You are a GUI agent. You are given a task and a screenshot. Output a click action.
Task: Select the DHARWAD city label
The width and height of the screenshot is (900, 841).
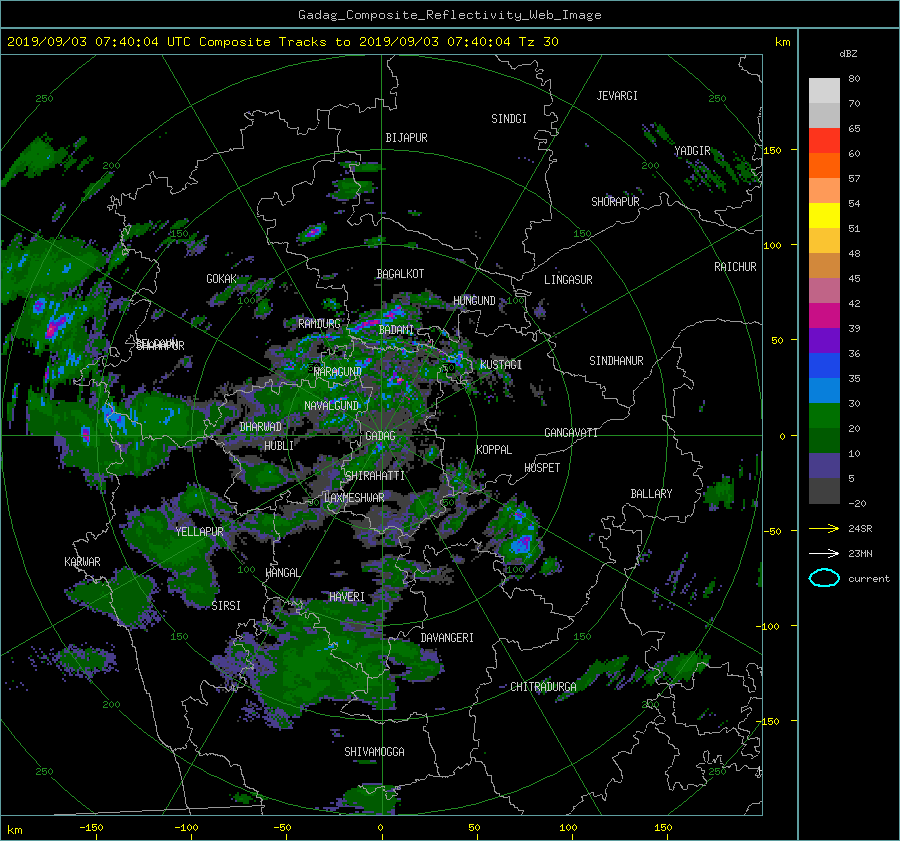[x=261, y=427]
